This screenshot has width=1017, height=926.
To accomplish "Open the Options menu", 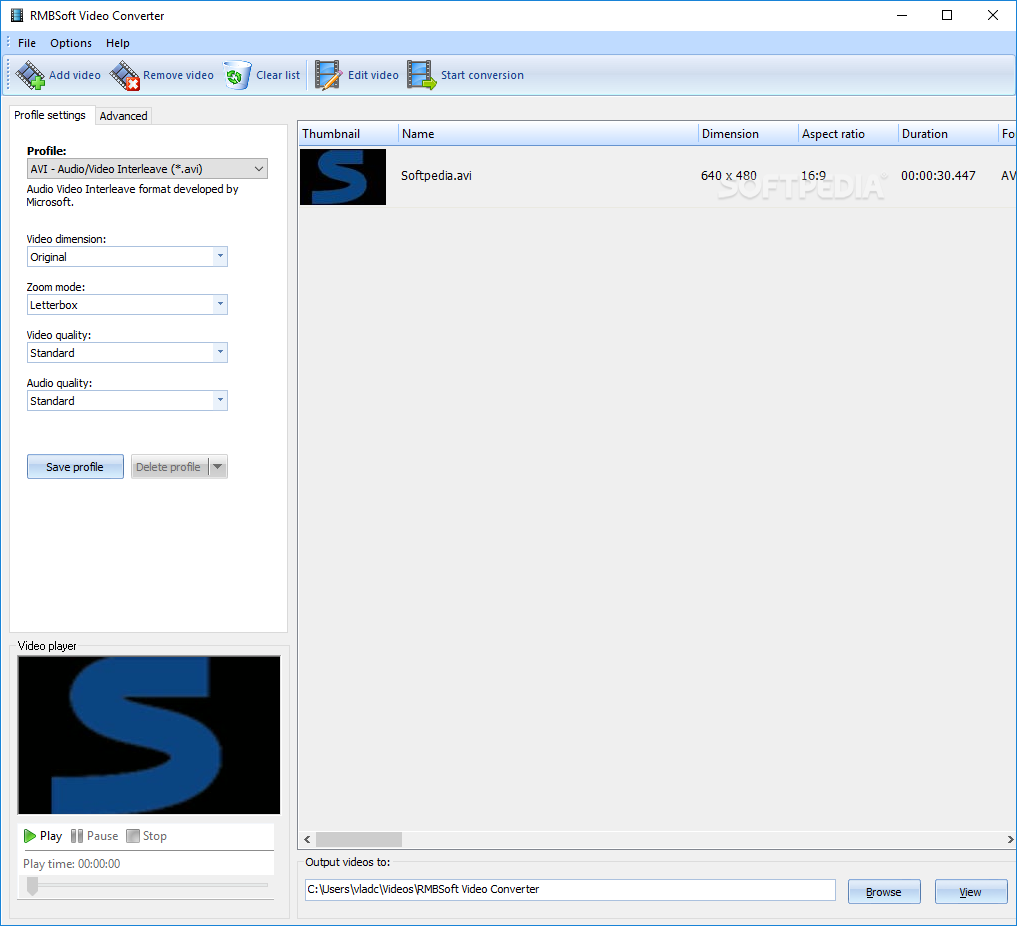I will point(71,43).
